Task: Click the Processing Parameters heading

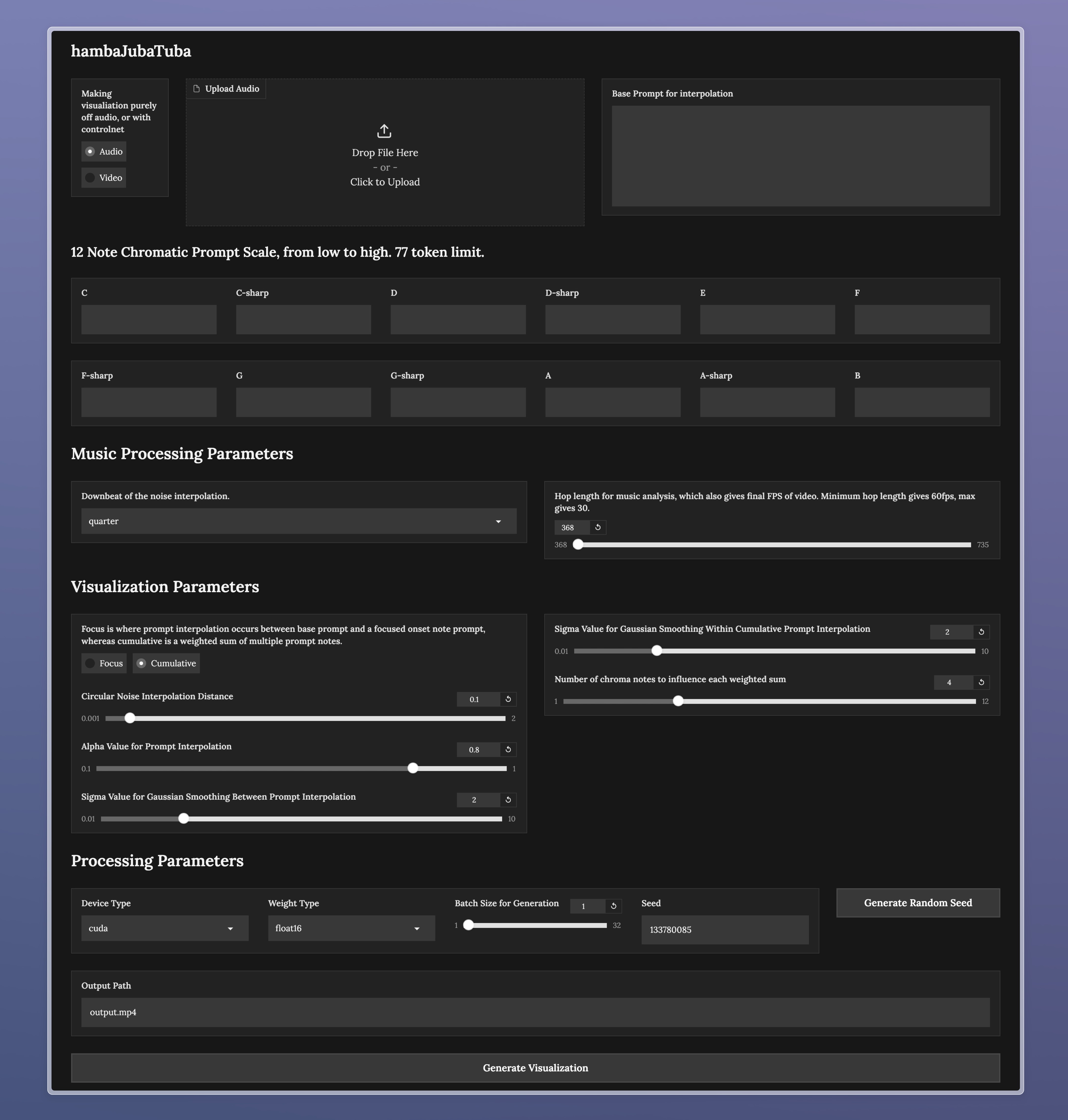Action: point(157,861)
